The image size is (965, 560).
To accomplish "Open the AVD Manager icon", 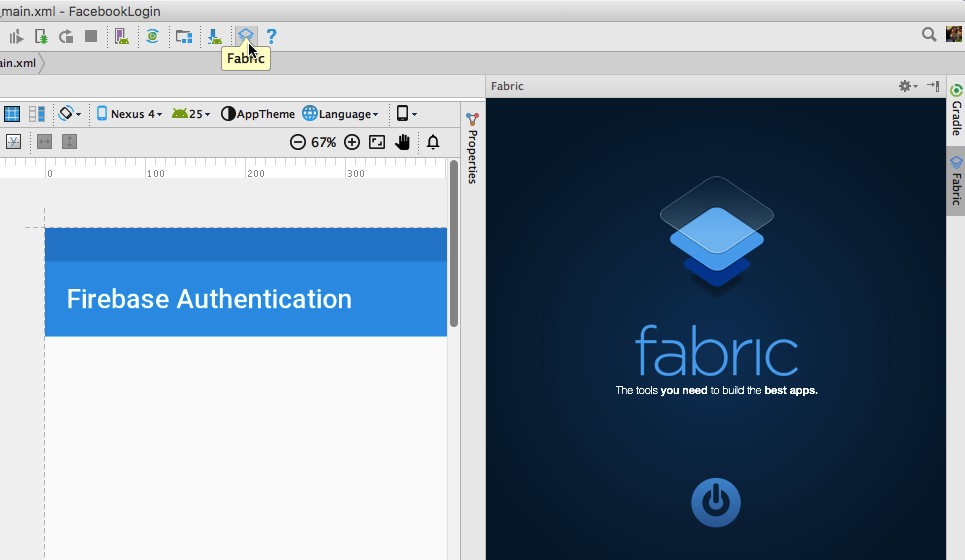I will 121,36.
